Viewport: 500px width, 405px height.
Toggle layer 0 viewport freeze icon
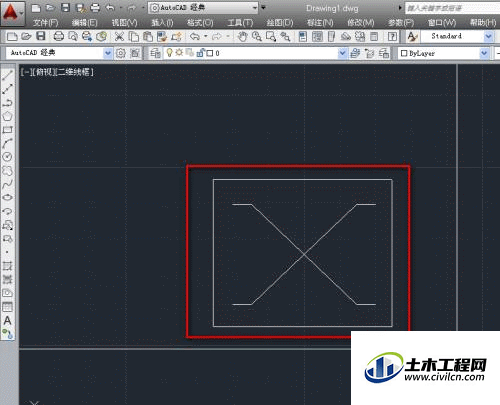190,53
